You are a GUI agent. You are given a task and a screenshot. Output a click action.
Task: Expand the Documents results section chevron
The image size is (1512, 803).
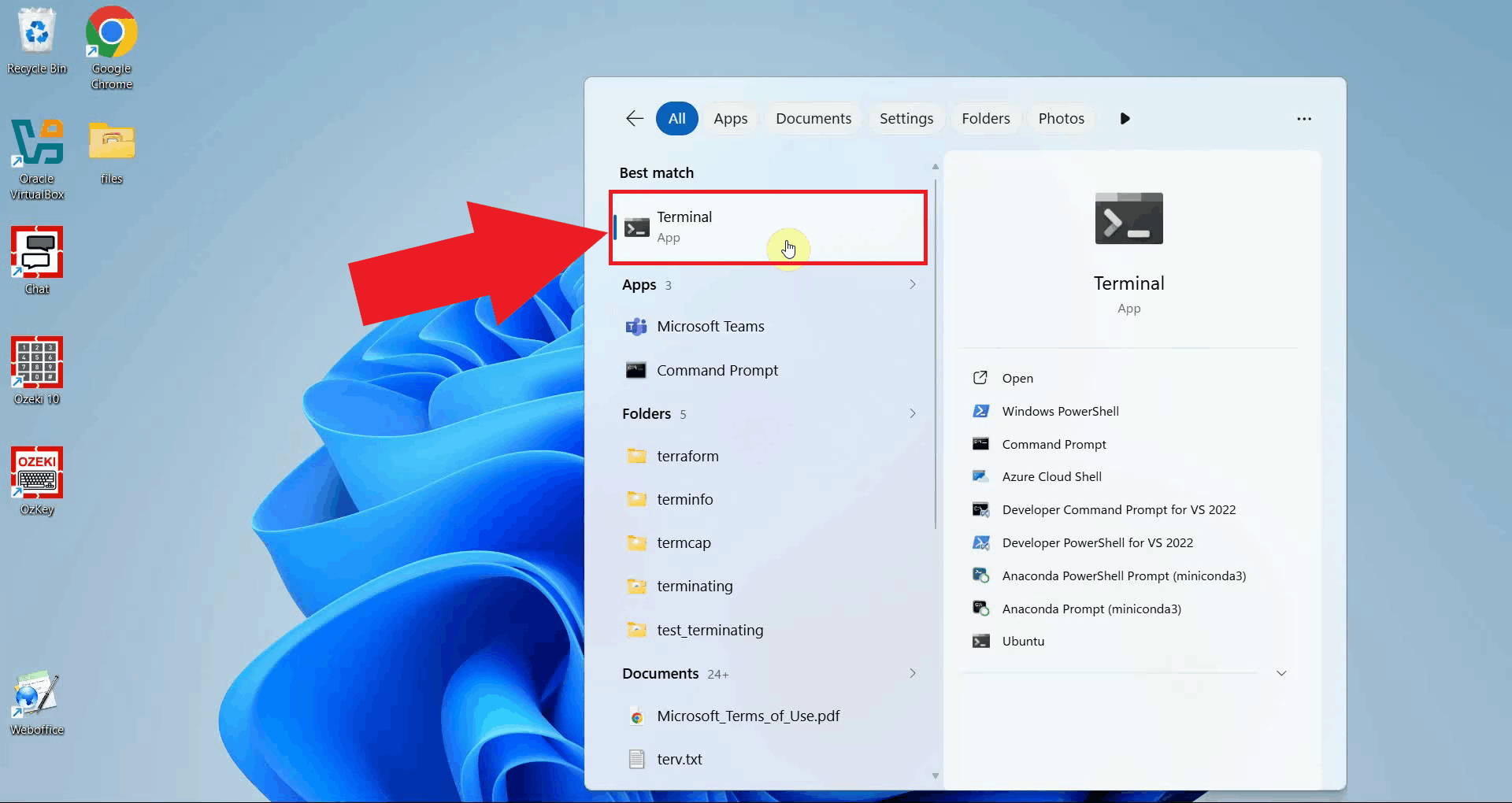point(913,673)
